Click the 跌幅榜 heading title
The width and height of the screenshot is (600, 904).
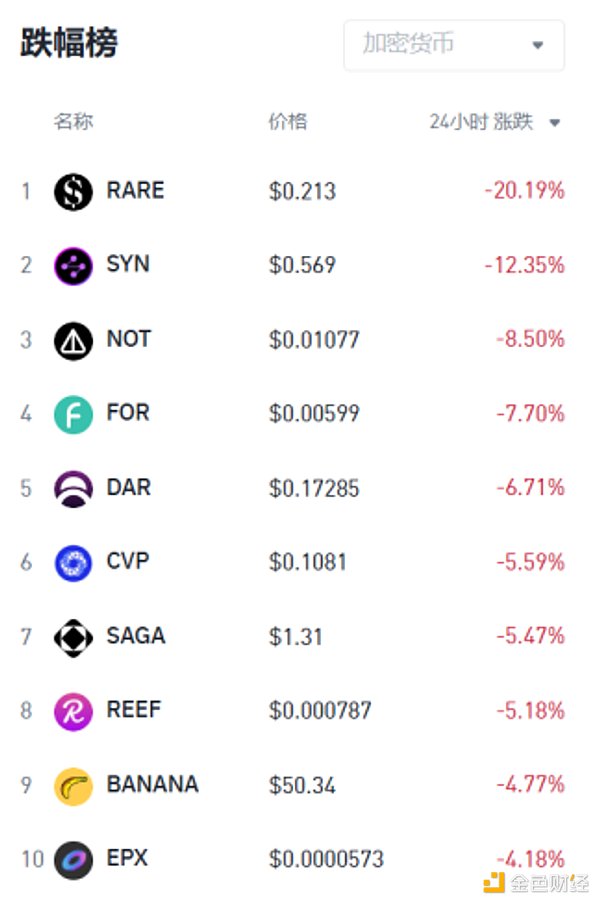69,43
